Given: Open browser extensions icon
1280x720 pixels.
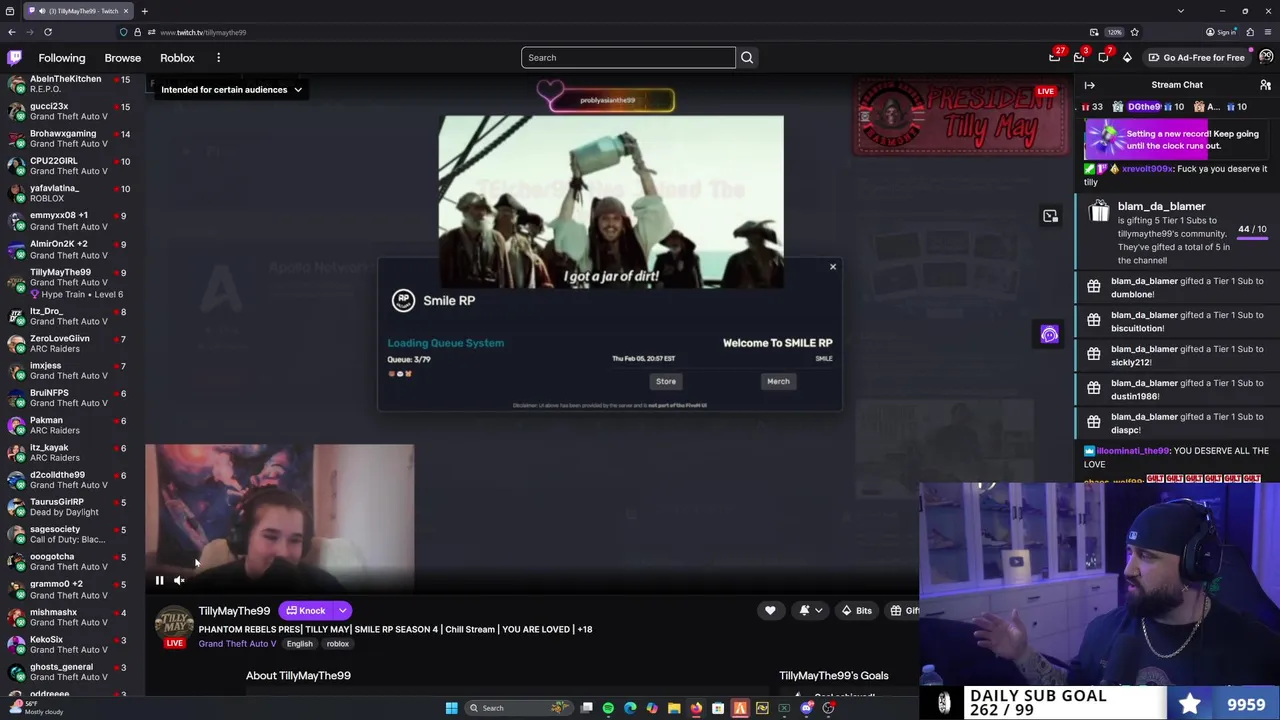Looking at the screenshot, I should pos(1250,32).
